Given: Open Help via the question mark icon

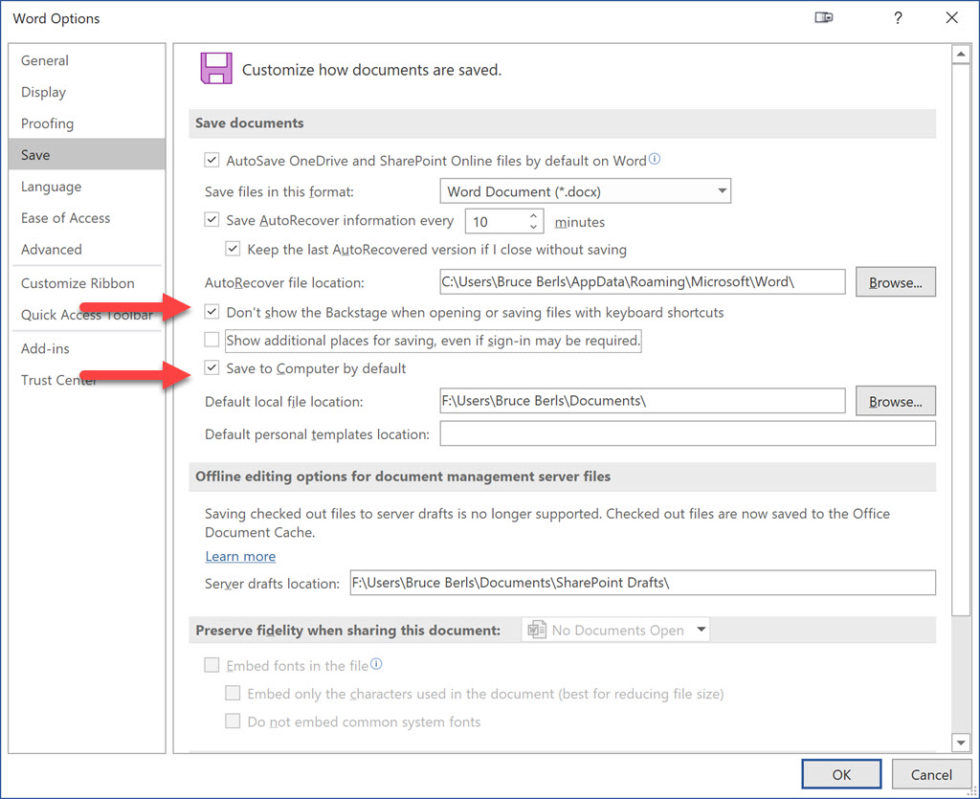Looking at the screenshot, I should 897,18.
